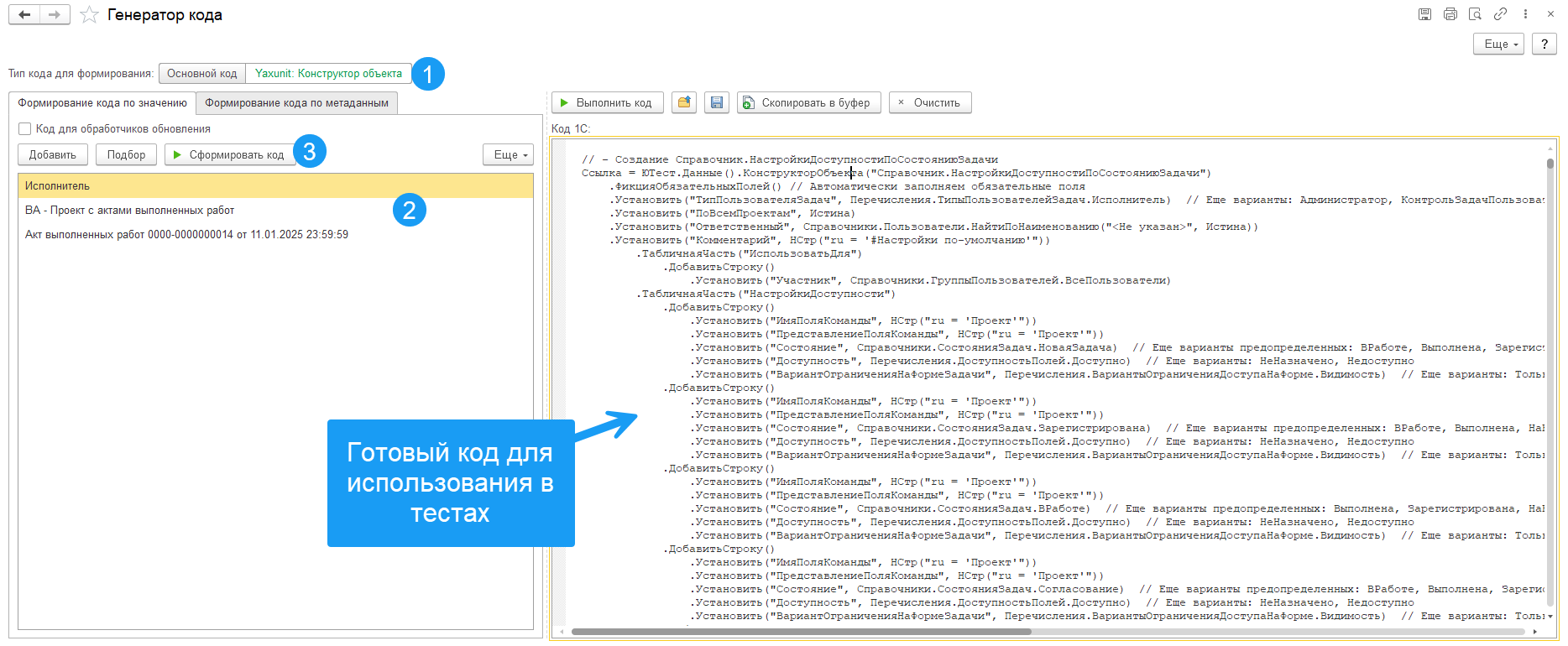Screen dimensions: 1568x646
Task: Click the line .ТабличнаяЧасть("ИспользоватьДля")
Action: pyautogui.click(x=749, y=253)
